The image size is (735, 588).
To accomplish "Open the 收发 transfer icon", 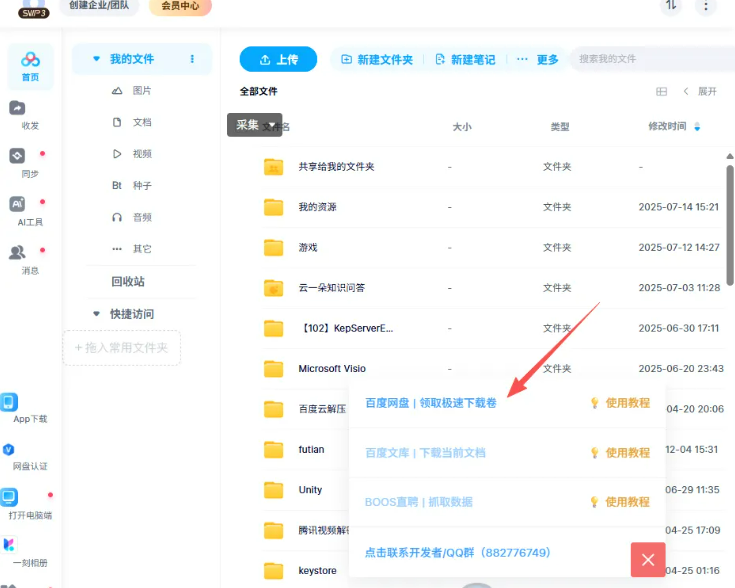I will tap(18, 110).
